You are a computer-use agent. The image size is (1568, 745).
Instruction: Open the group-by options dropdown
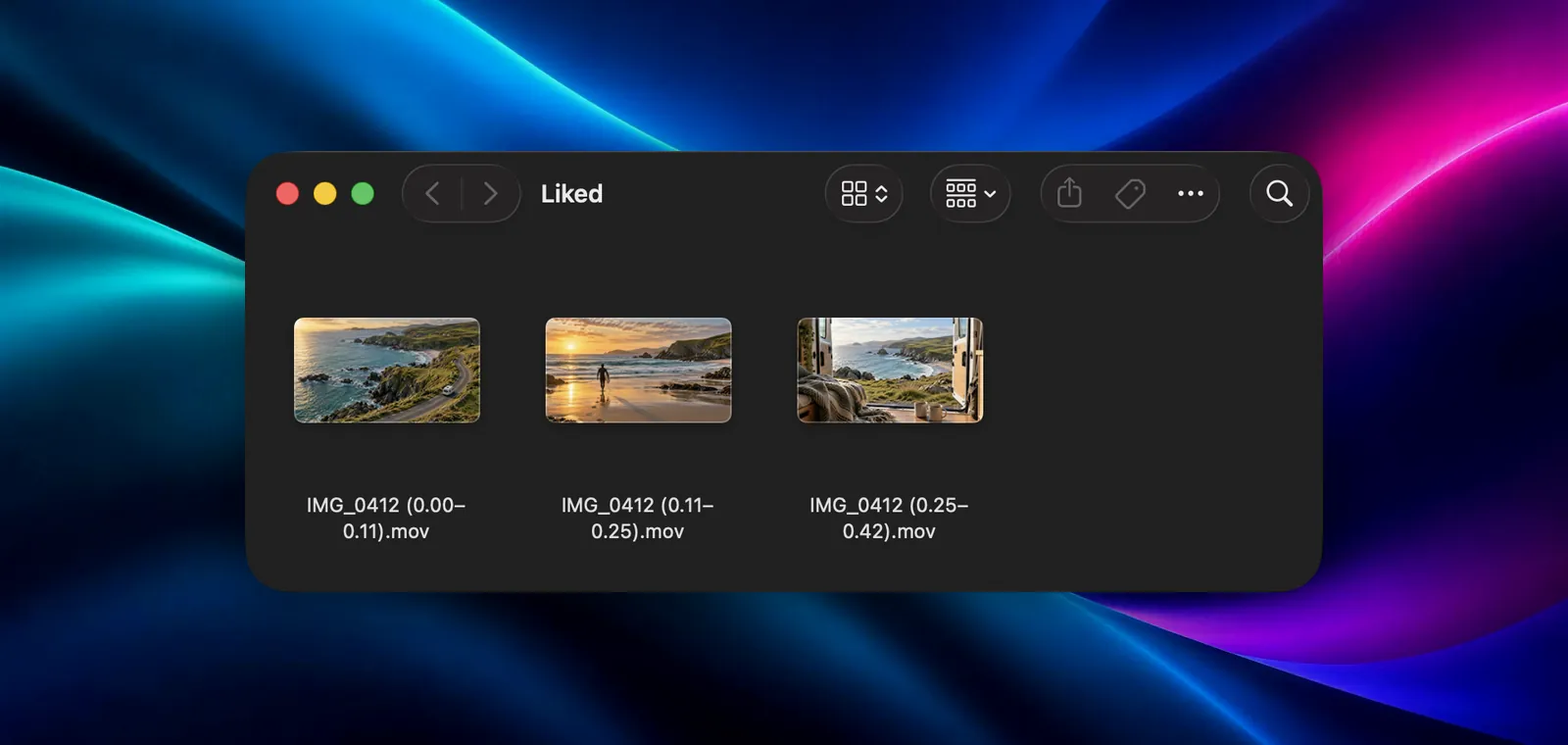click(970, 194)
